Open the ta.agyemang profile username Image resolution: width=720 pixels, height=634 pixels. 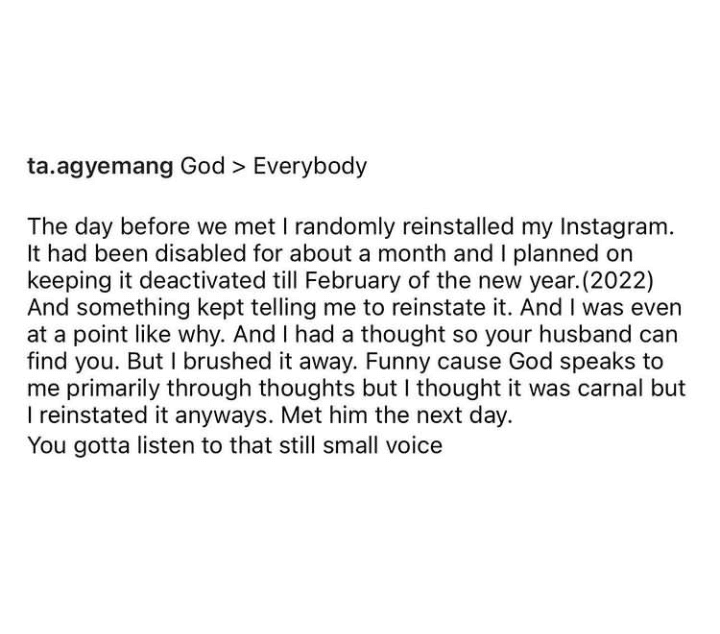pyautogui.click(x=100, y=165)
